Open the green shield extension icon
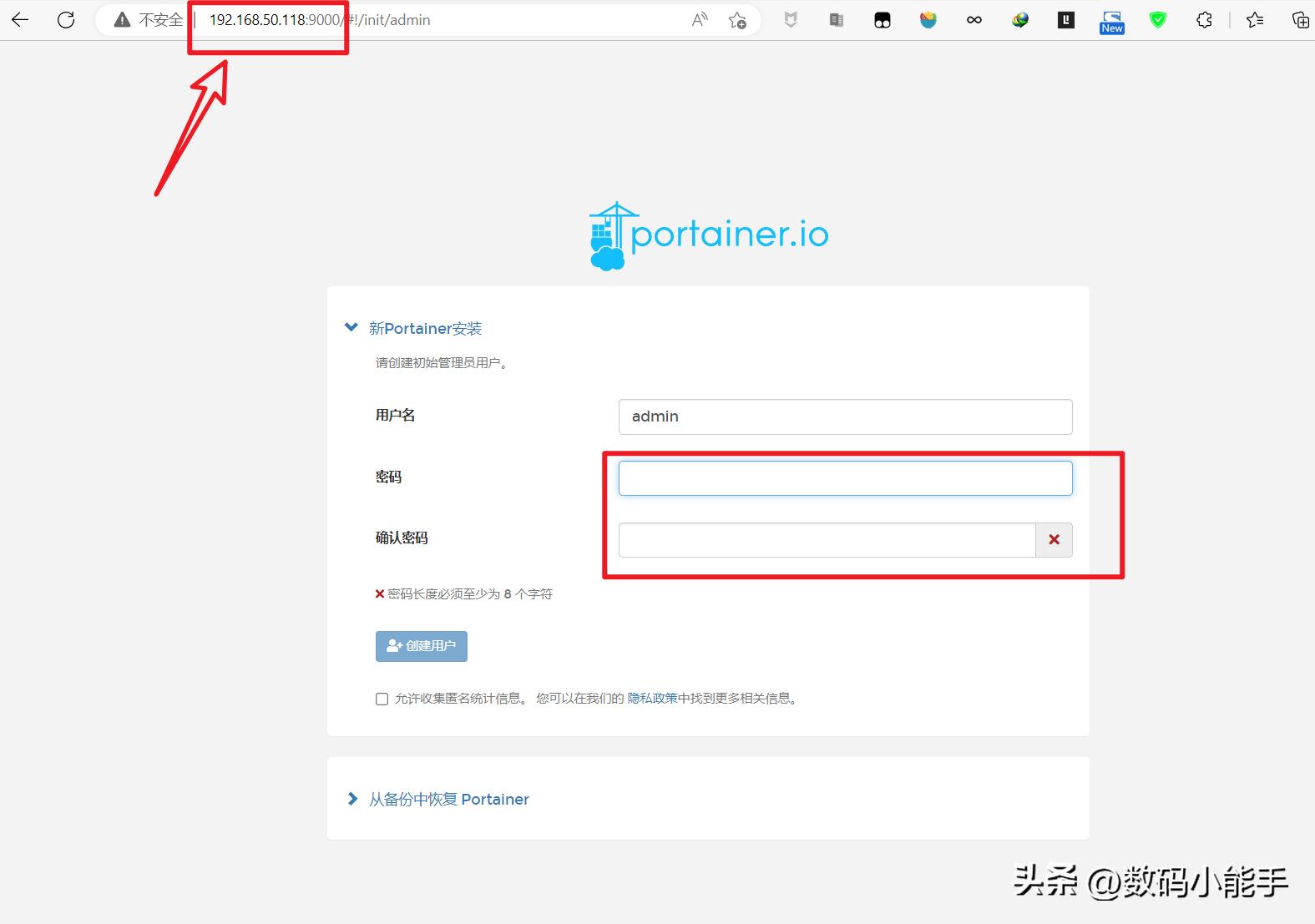1315x924 pixels. [1158, 20]
